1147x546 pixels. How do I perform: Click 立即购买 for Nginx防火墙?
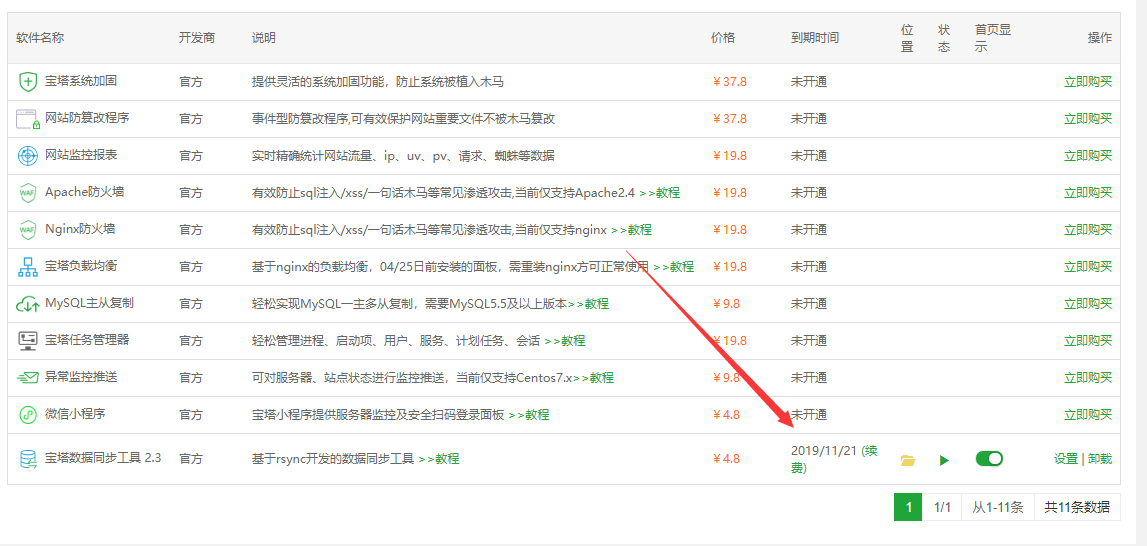click(x=1088, y=229)
